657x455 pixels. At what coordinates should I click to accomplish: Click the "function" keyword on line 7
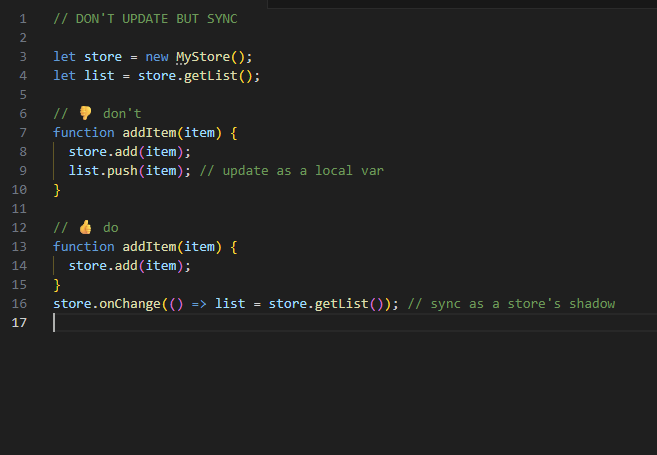click(84, 133)
